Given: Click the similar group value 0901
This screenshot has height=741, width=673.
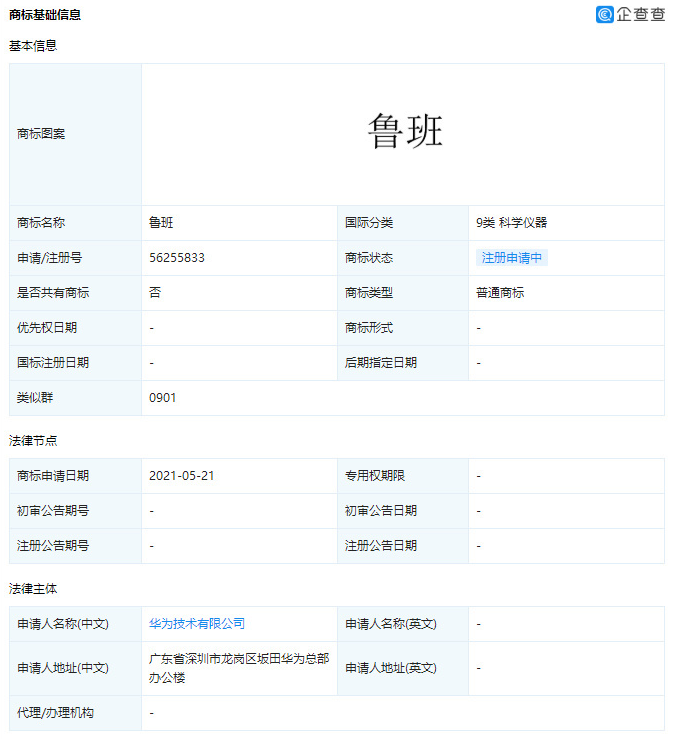Looking at the screenshot, I should (x=163, y=398).
